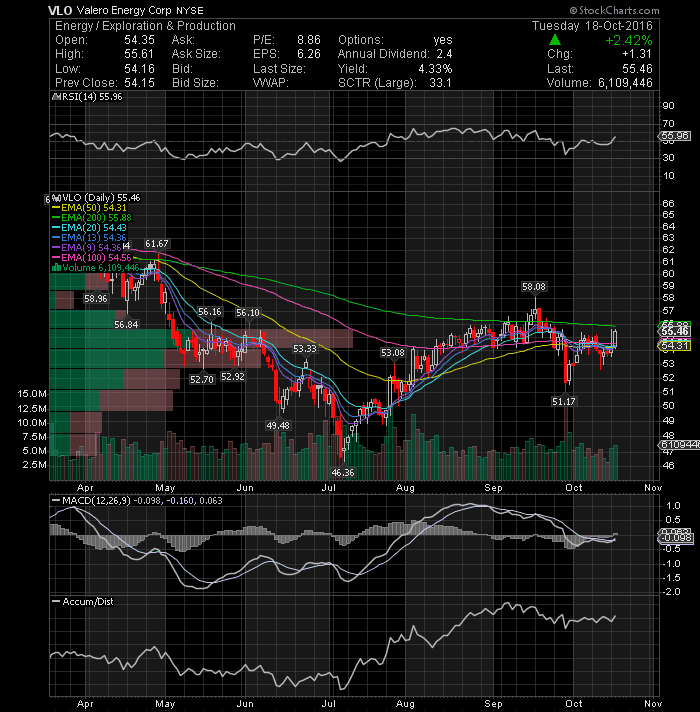Click the Tuesday 18-Oct-2016 date
The height and width of the screenshot is (712, 700).
coord(592,26)
